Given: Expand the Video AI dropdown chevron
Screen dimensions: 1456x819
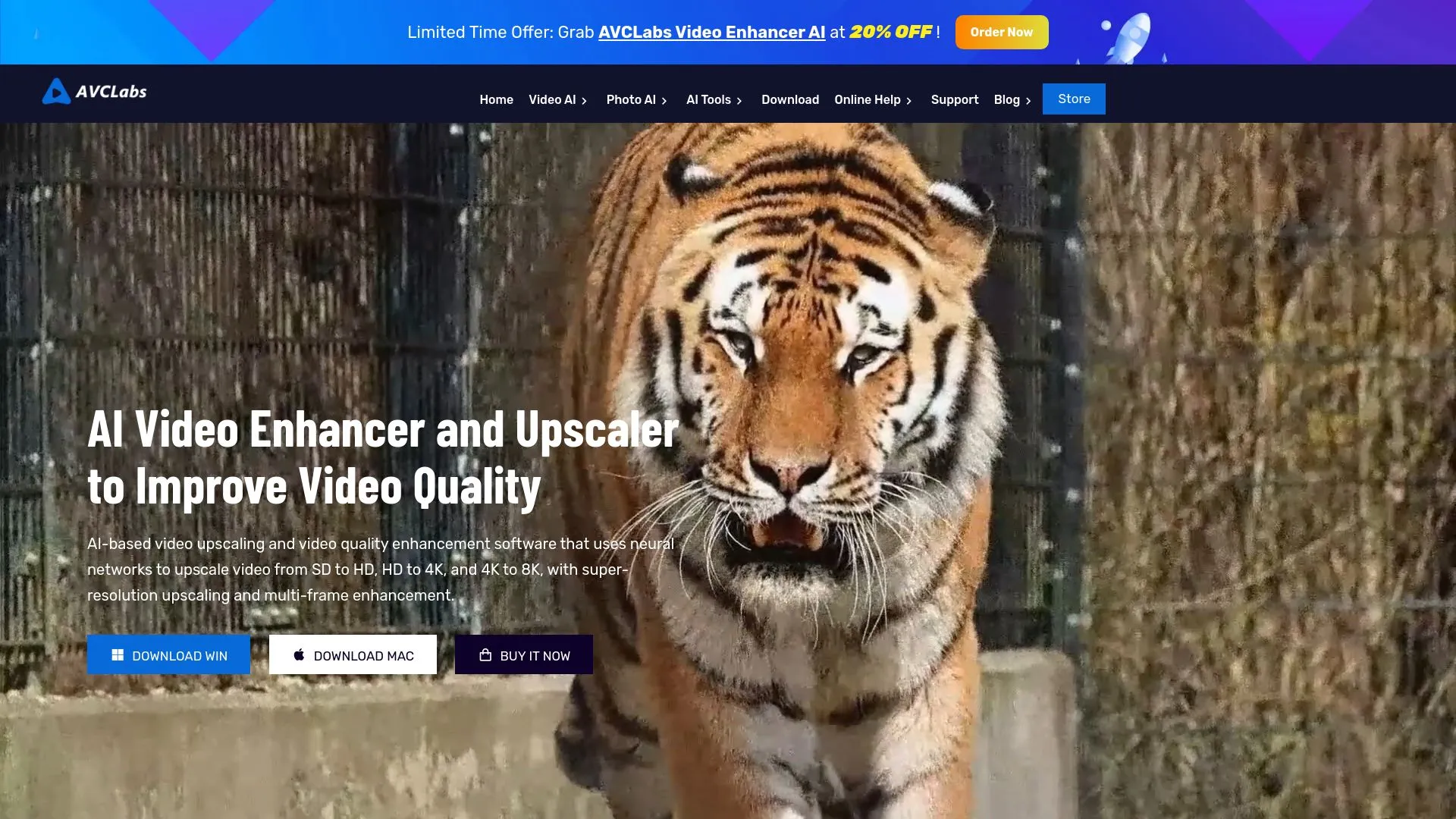Looking at the screenshot, I should pos(584,101).
